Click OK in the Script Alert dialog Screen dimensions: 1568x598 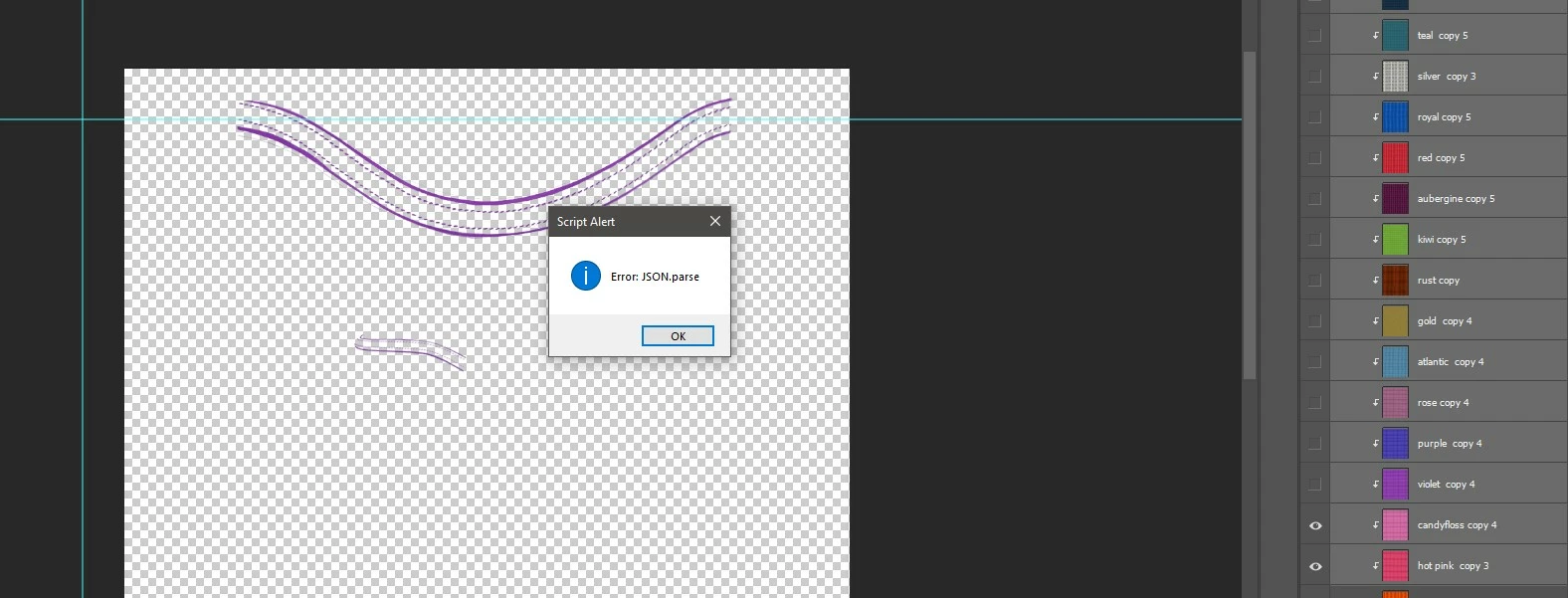click(678, 336)
